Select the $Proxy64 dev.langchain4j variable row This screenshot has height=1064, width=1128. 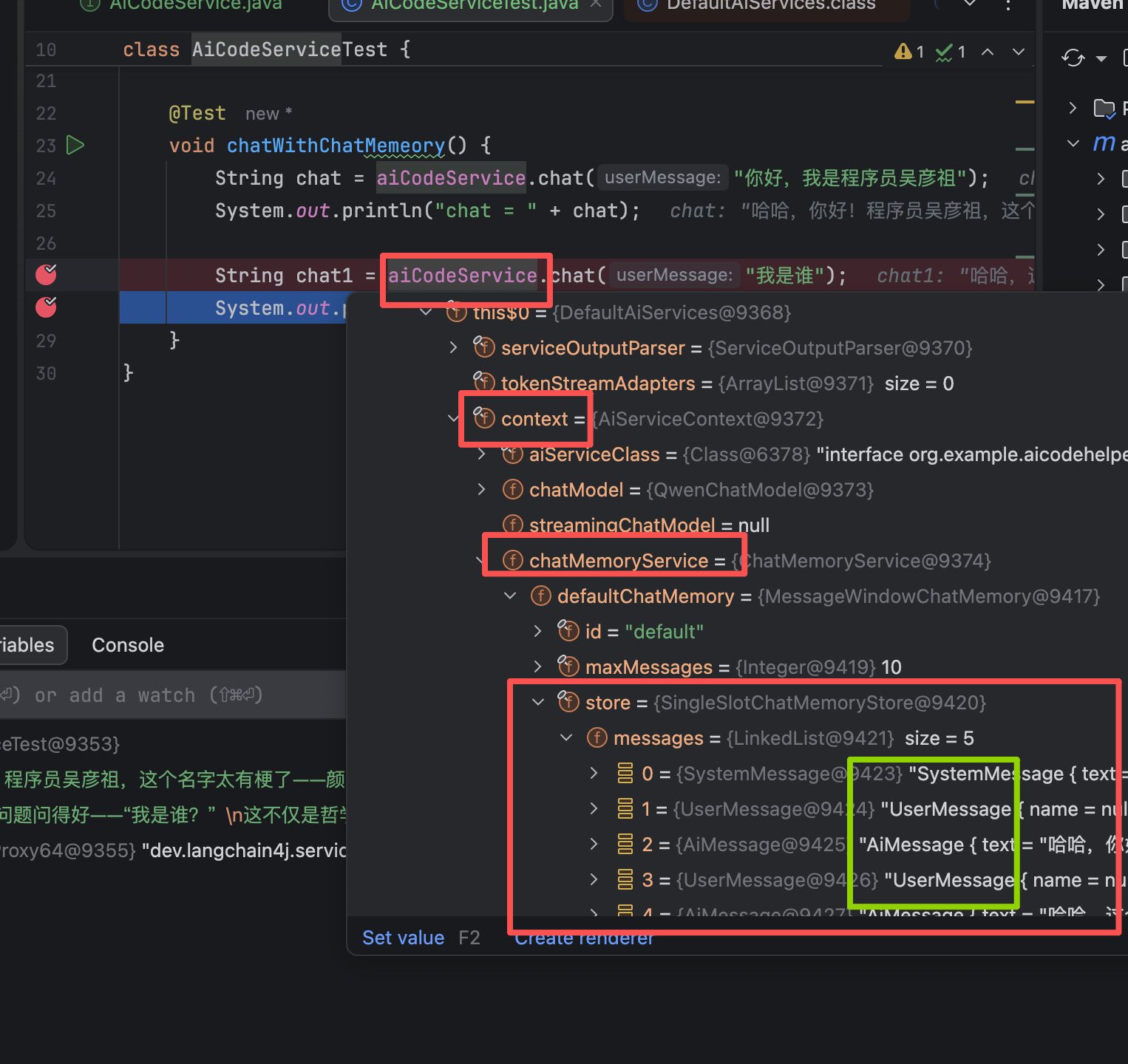click(x=173, y=850)
